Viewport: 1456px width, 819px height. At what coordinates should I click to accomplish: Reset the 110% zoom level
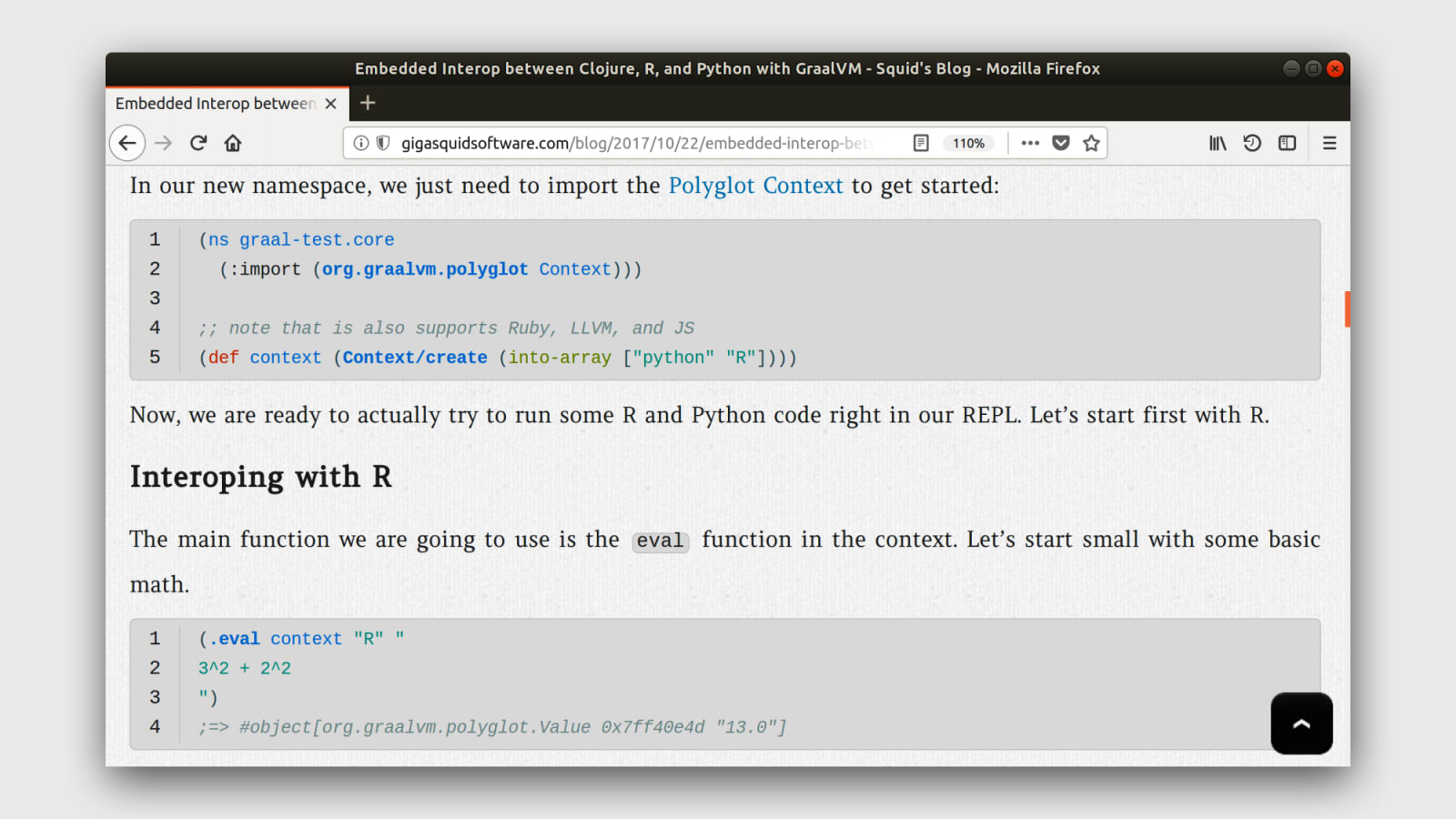click(x=968, y=143)
